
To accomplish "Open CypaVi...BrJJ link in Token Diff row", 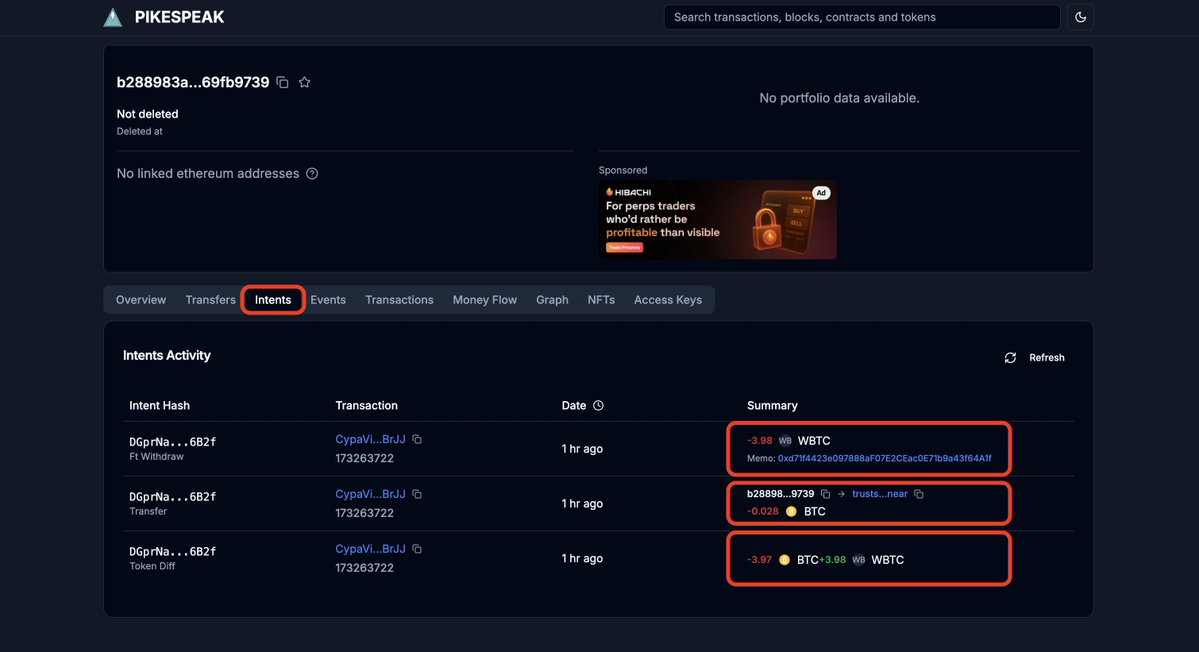I will [x=370, y=549].
